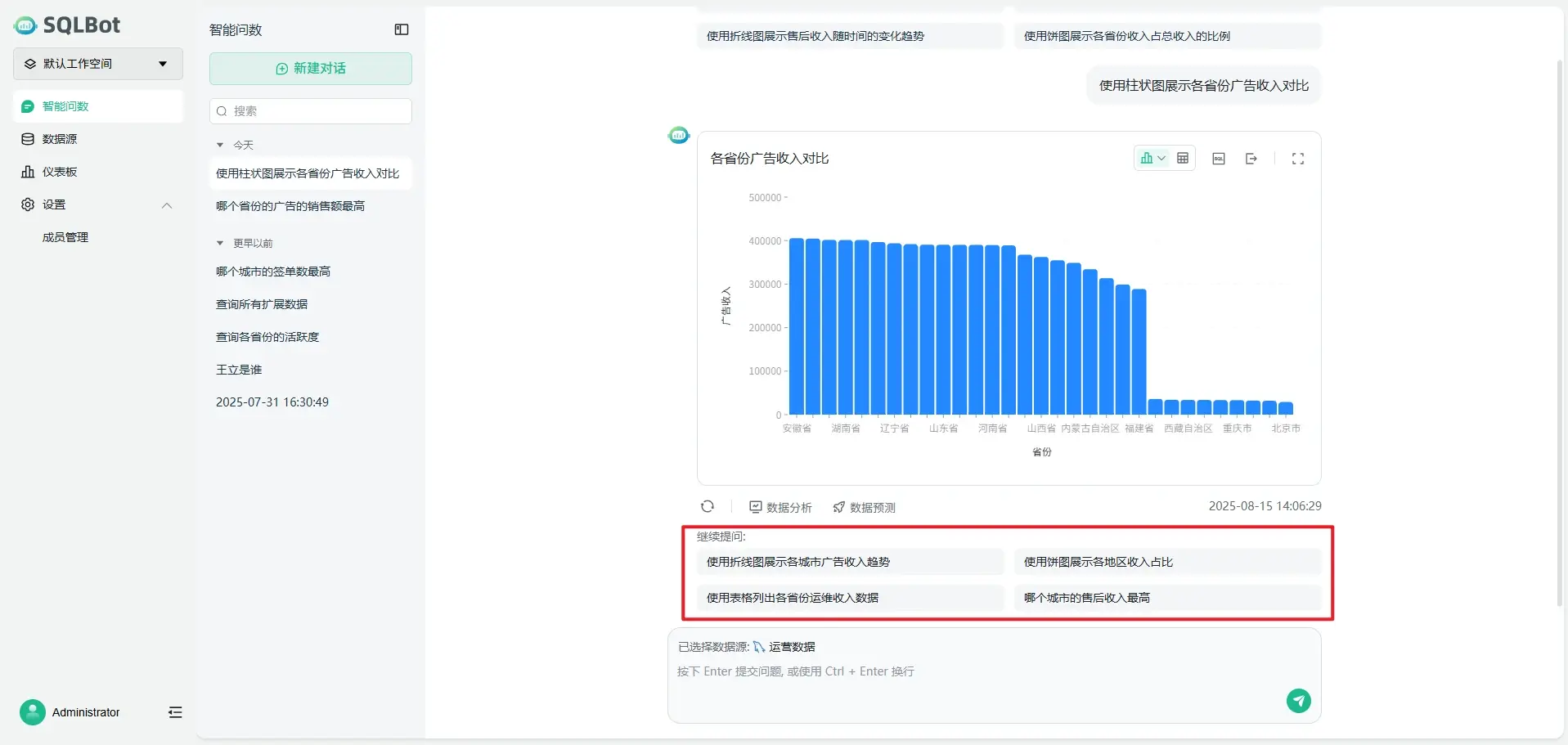Click the 运营数据 datasource label

coord(792,647)
